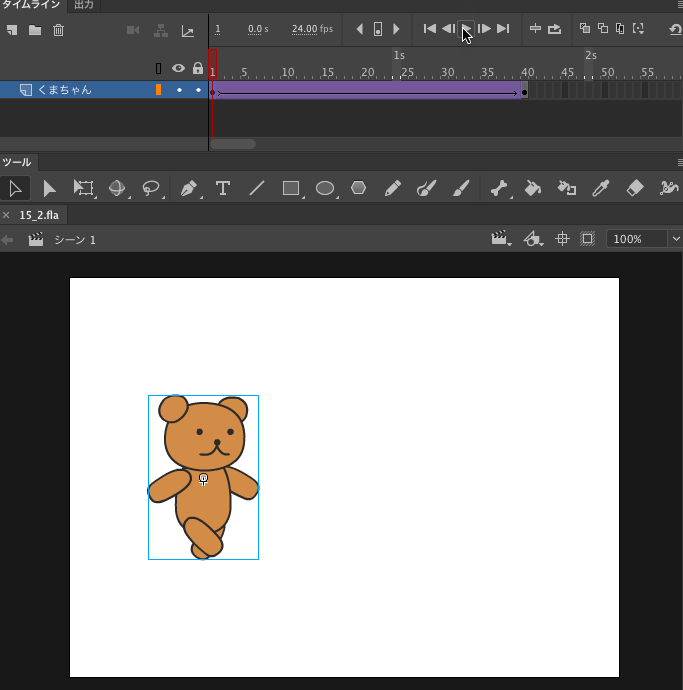Click frame 20 on the timeline ruler

[x=367, y=72]
